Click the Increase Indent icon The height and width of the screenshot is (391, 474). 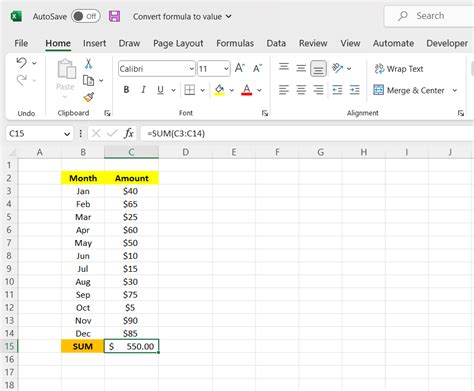(355, 90)
